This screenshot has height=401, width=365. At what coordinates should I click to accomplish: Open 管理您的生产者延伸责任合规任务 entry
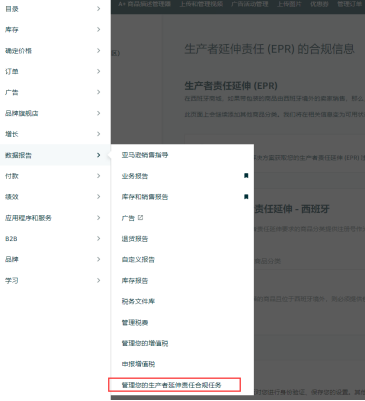[171, 385]
